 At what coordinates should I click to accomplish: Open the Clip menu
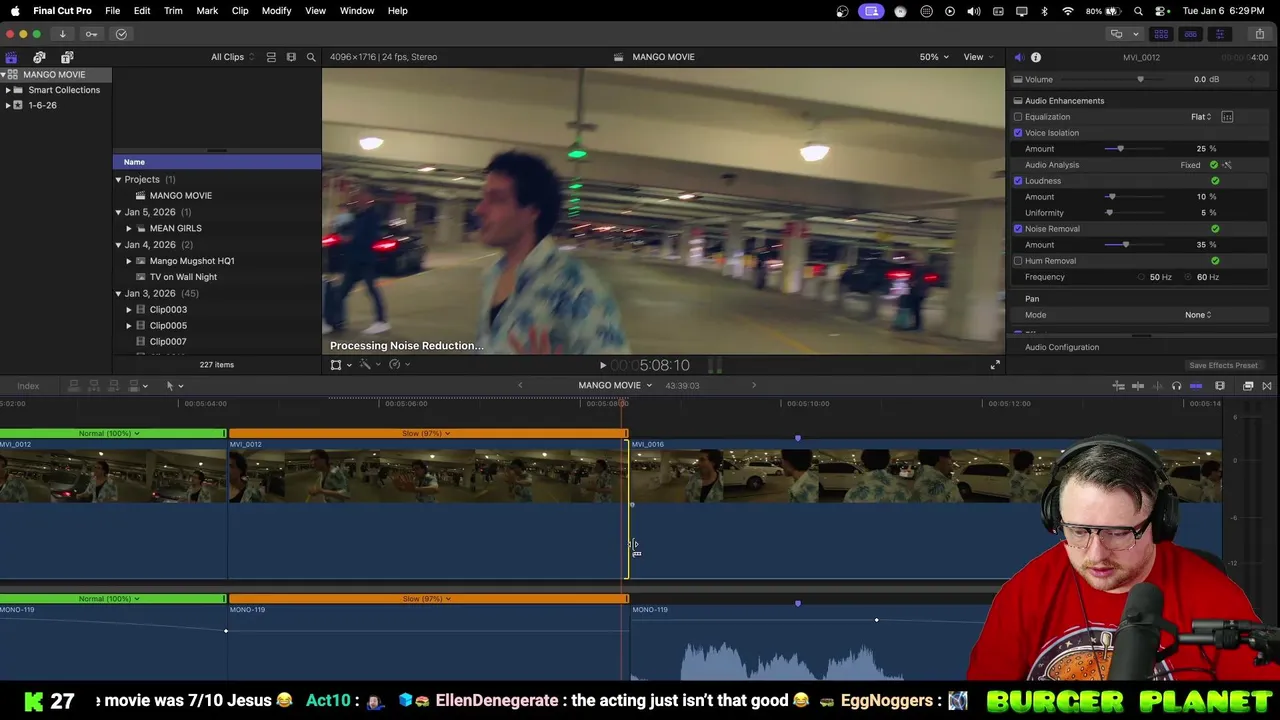point(240,11)
